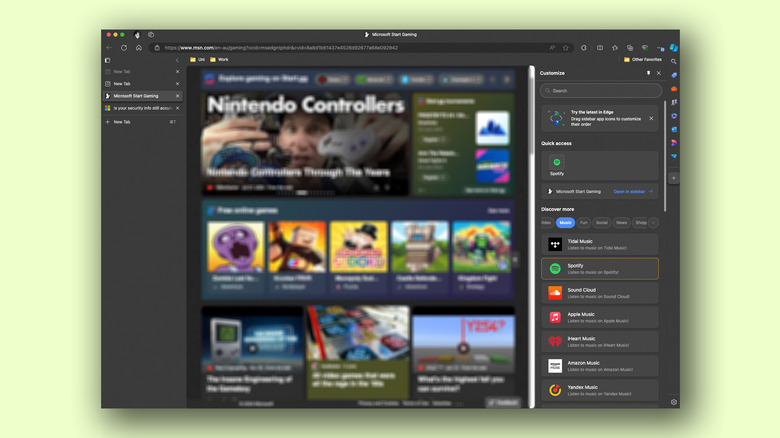The height and width of the screenshot is (438, 780).
Task: Open sidebar settings gear at bottom
Action: [674, 402]
